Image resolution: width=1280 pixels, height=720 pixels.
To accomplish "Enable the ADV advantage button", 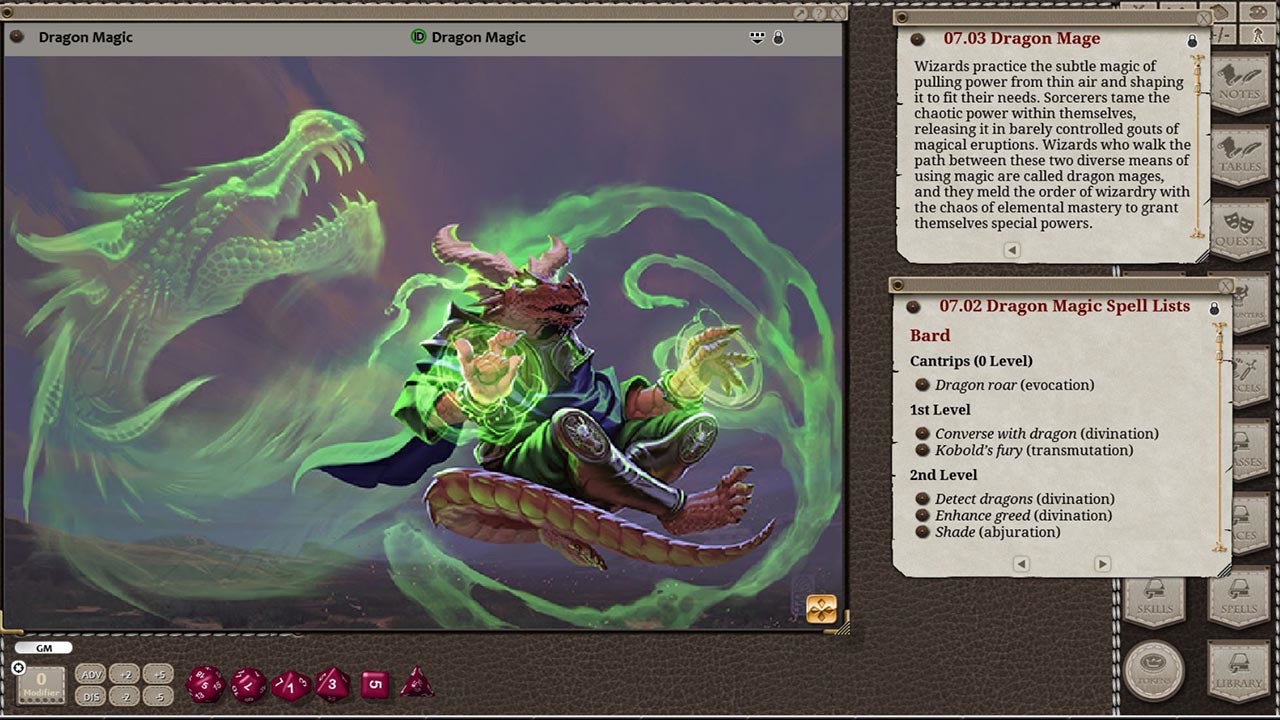I will [x=90, y=674].
